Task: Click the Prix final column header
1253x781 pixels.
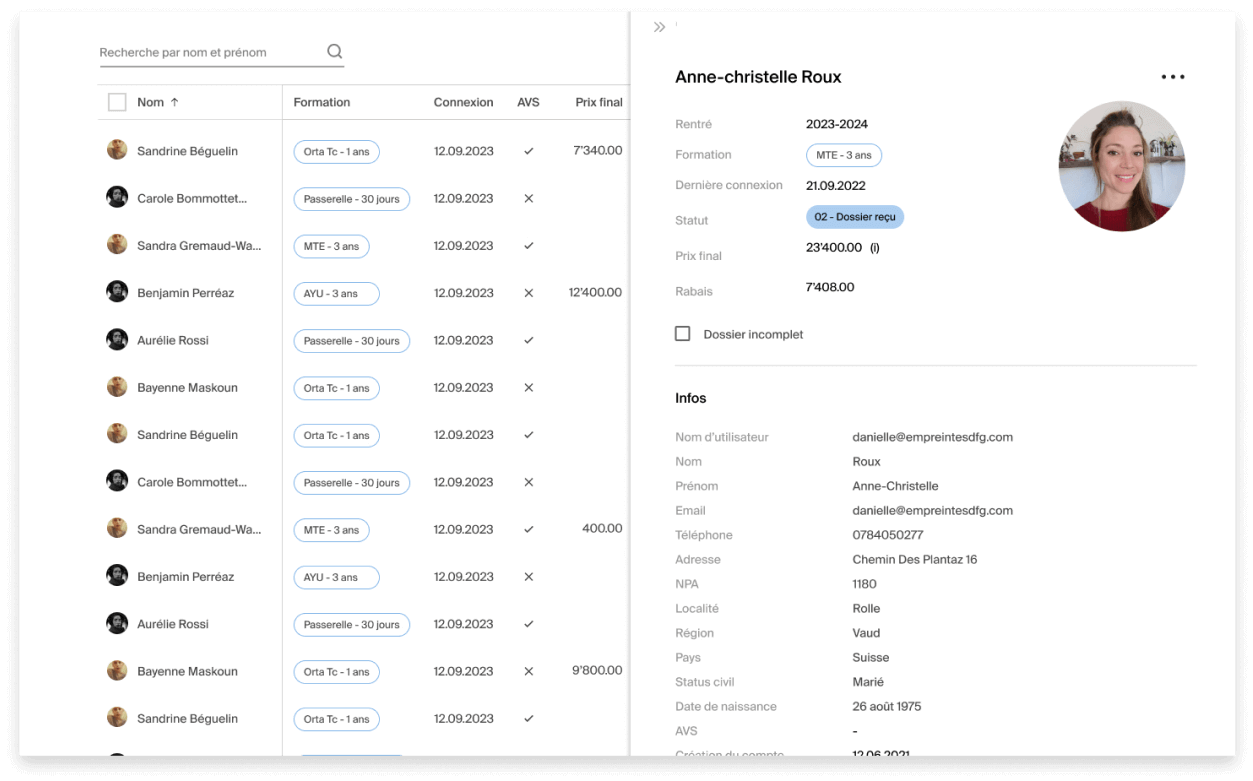Action: pos(598,102)
